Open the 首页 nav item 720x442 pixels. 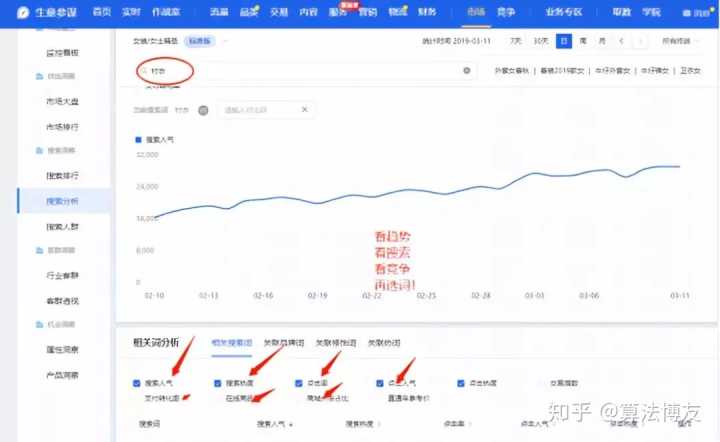click(101, 12)
